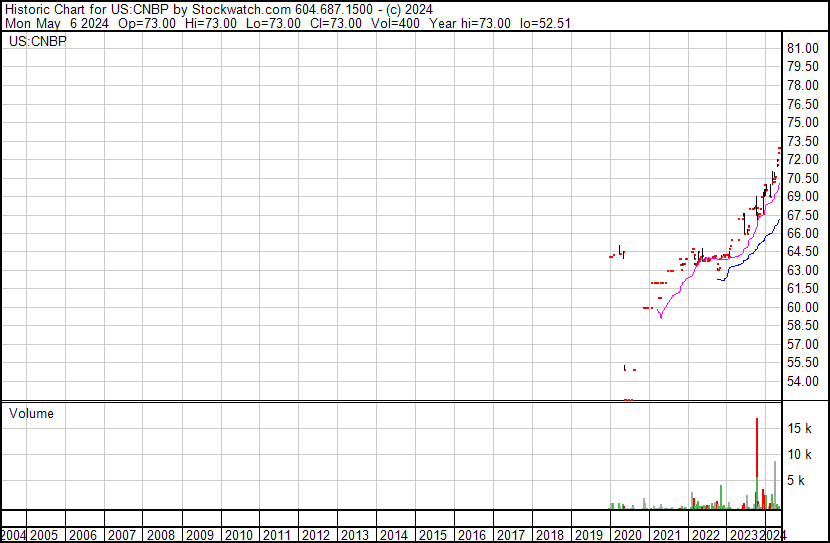Click the 2005 year label
The height and width of the screenshot is (543, 830).
43,535
